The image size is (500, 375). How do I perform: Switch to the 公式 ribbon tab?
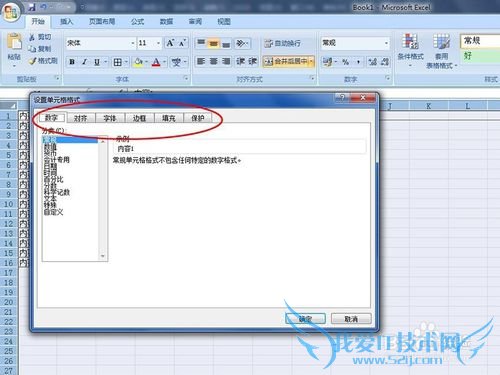pos(137,22)
